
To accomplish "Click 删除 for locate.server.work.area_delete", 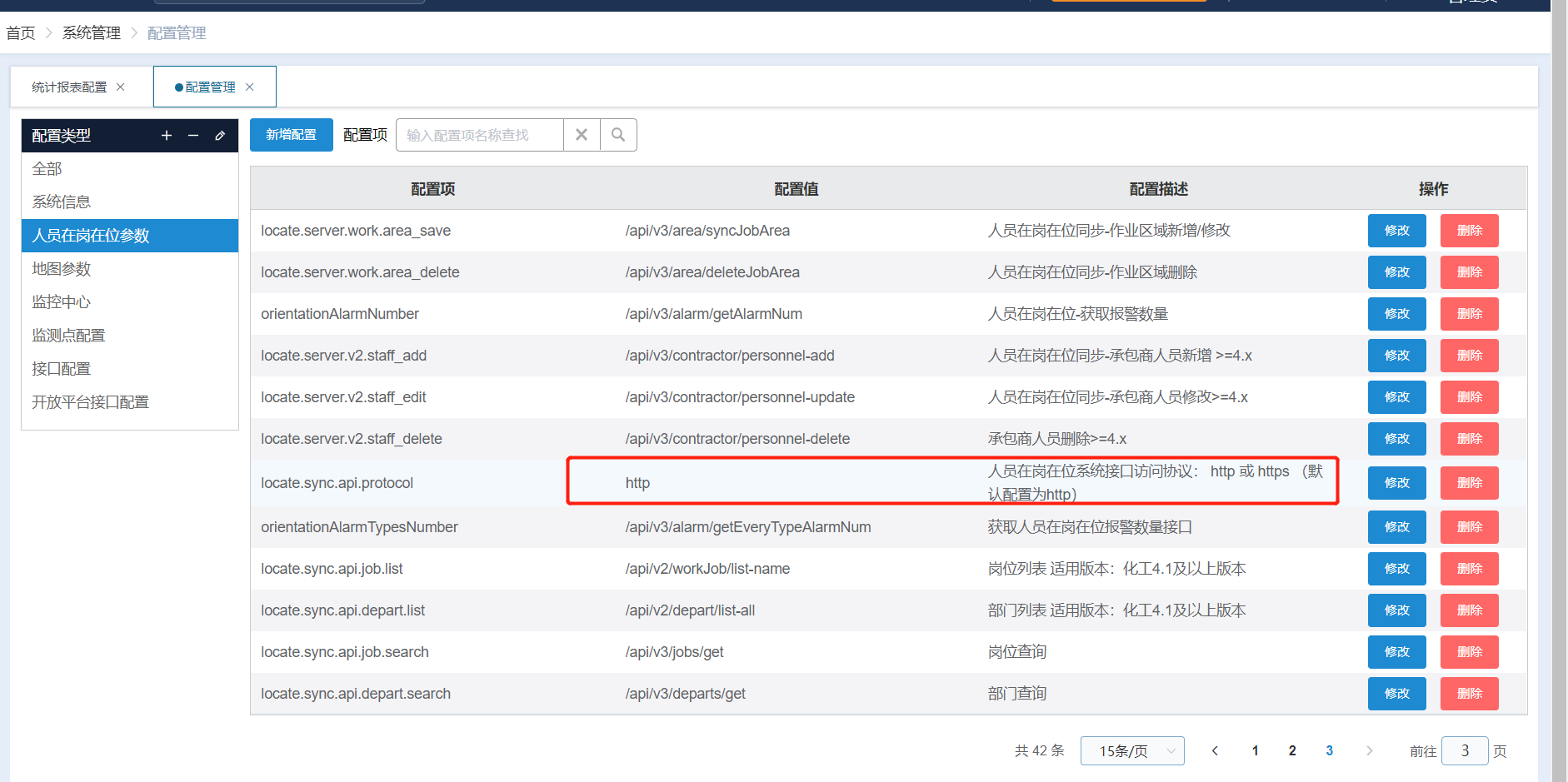I will click(1470, 272).
